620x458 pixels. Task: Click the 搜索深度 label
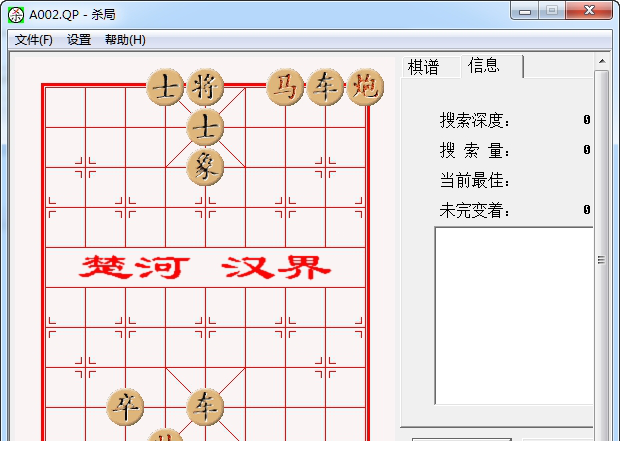[474, 120]
